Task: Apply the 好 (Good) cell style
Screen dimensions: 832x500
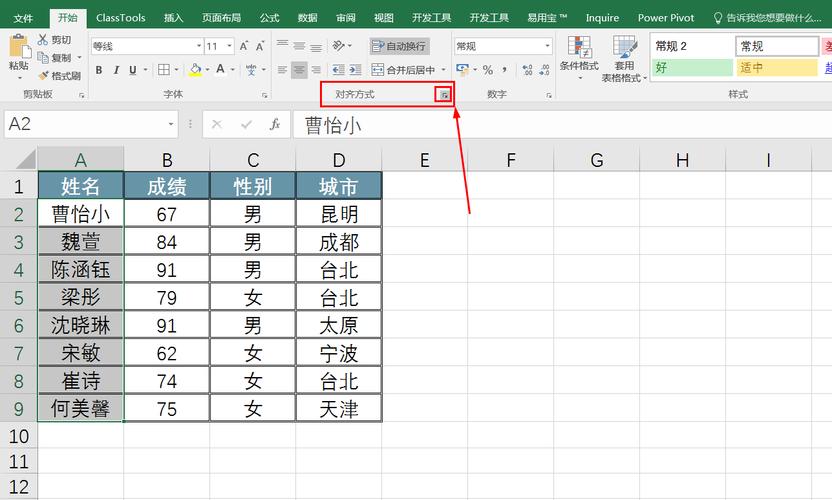Action: coord(691,68)
